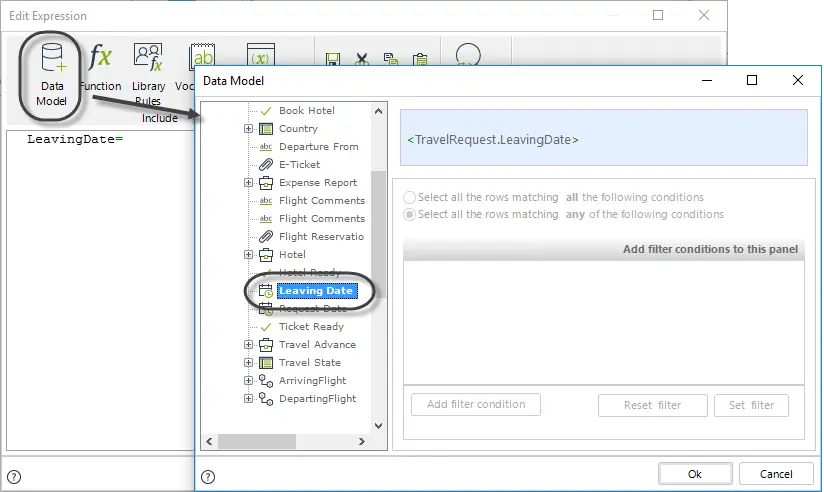Click into the LeavingDate= expression editor
Screen dimensions: 824x492
pyautogui.click(x=100, y=292)
